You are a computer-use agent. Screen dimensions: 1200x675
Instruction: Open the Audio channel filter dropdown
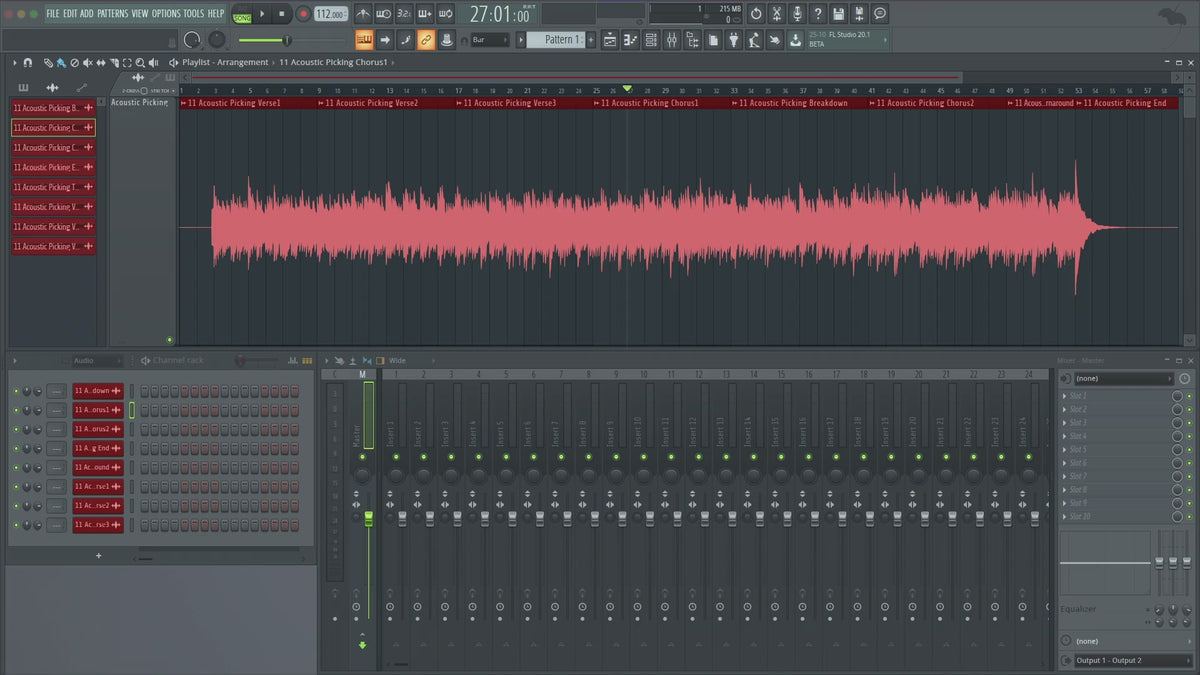pos(95,360)
